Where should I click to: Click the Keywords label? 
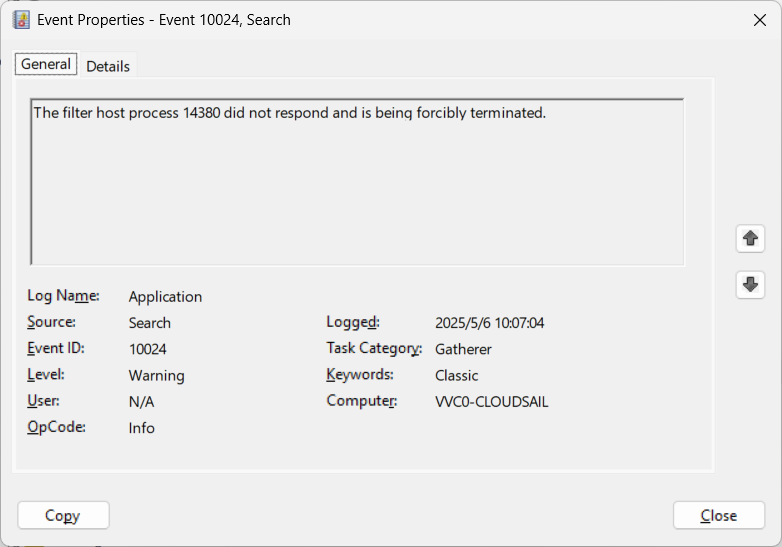[x=360, y=374]
